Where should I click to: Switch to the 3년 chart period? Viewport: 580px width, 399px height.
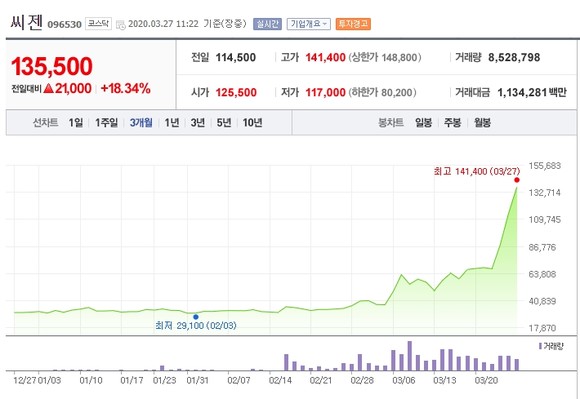(x=198, y=122)
